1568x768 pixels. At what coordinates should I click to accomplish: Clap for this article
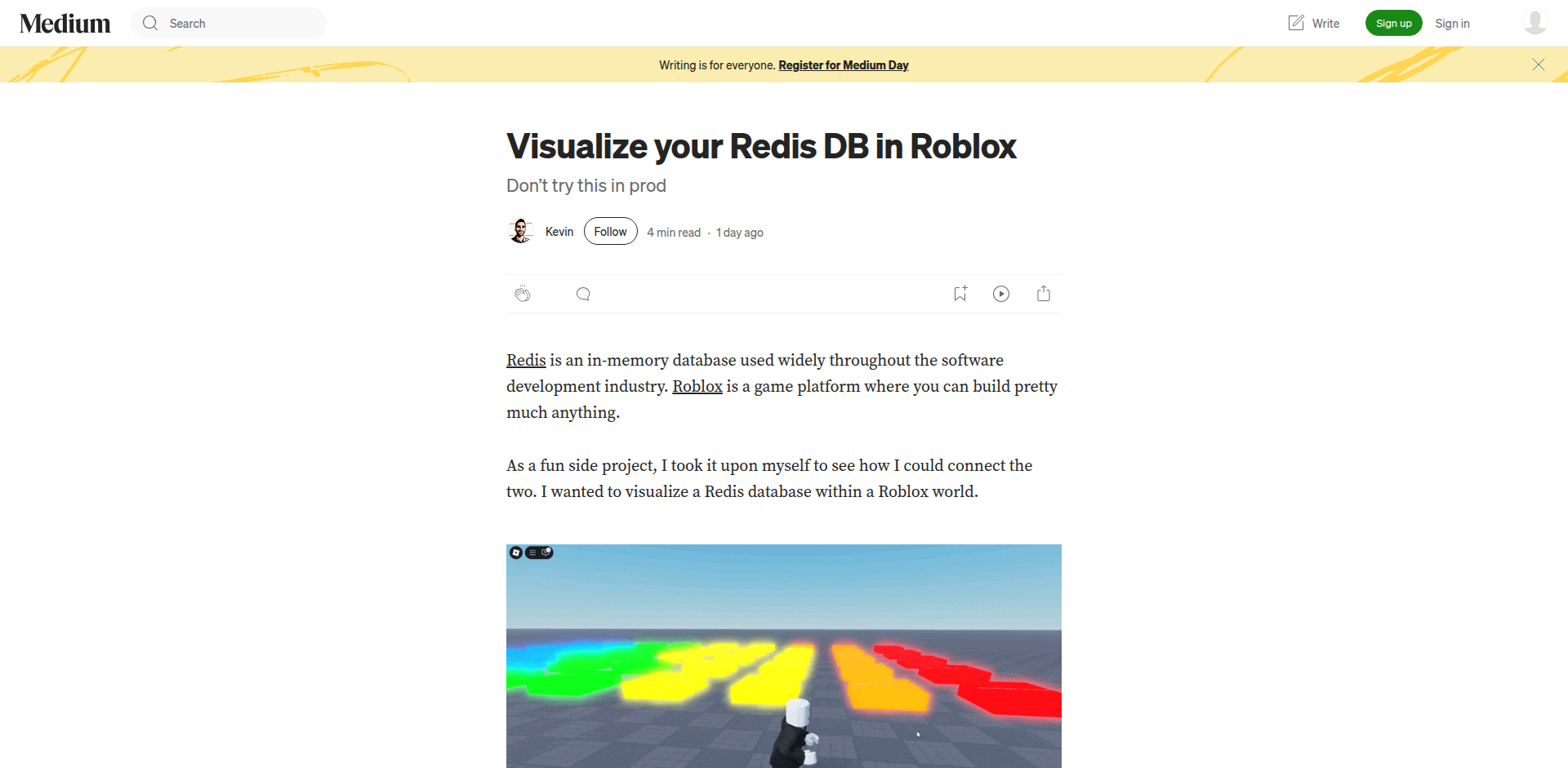tap(523, 294)
